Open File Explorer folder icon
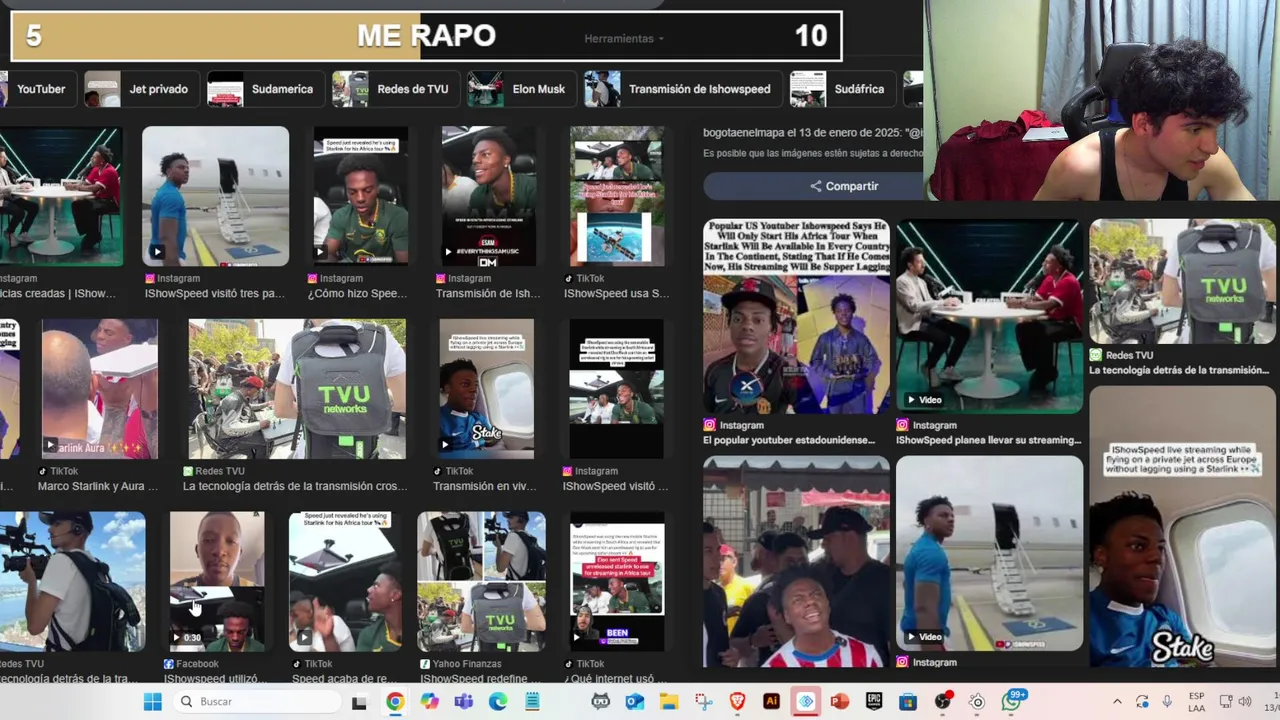 click(x=668, y=701)
